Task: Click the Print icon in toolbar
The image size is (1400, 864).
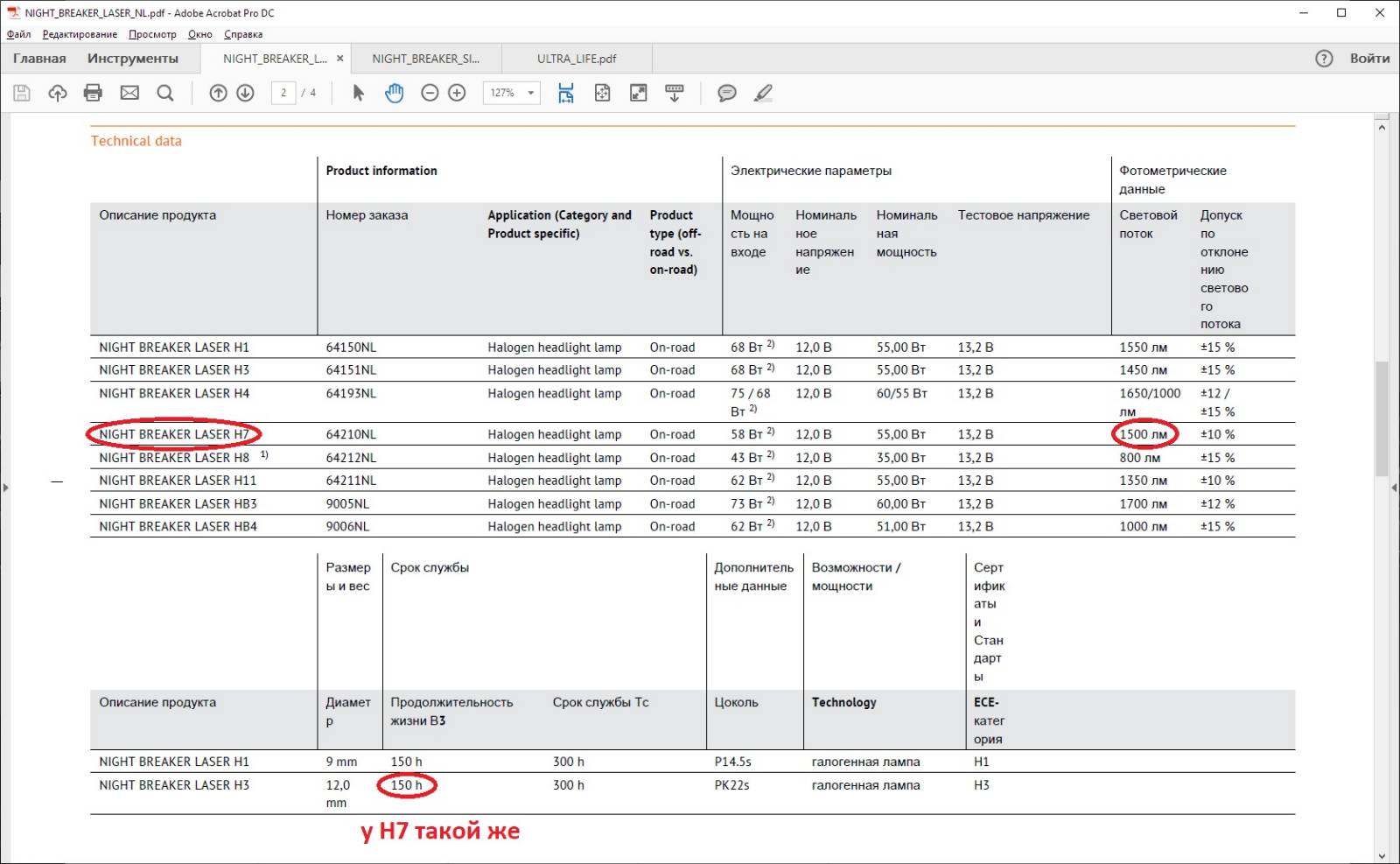Action: 93,93
